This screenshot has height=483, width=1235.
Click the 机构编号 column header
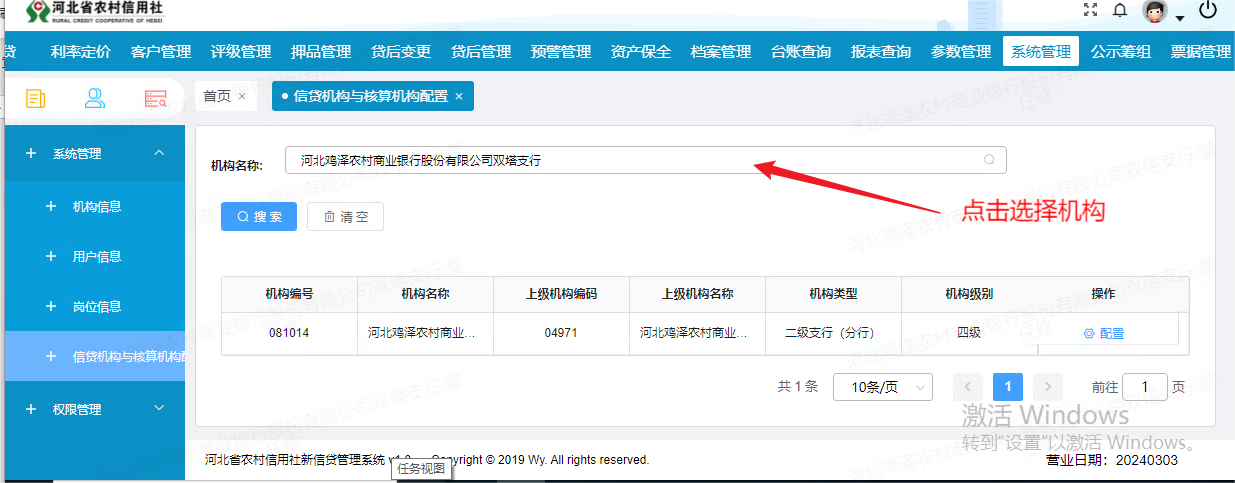tap(289, 294)
